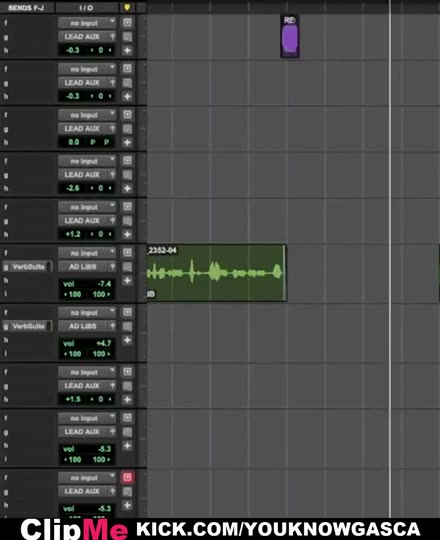Screen dimensions: 440x540
Task: Click the yellow shield icon in the header
Action: [x=127, y=7]
